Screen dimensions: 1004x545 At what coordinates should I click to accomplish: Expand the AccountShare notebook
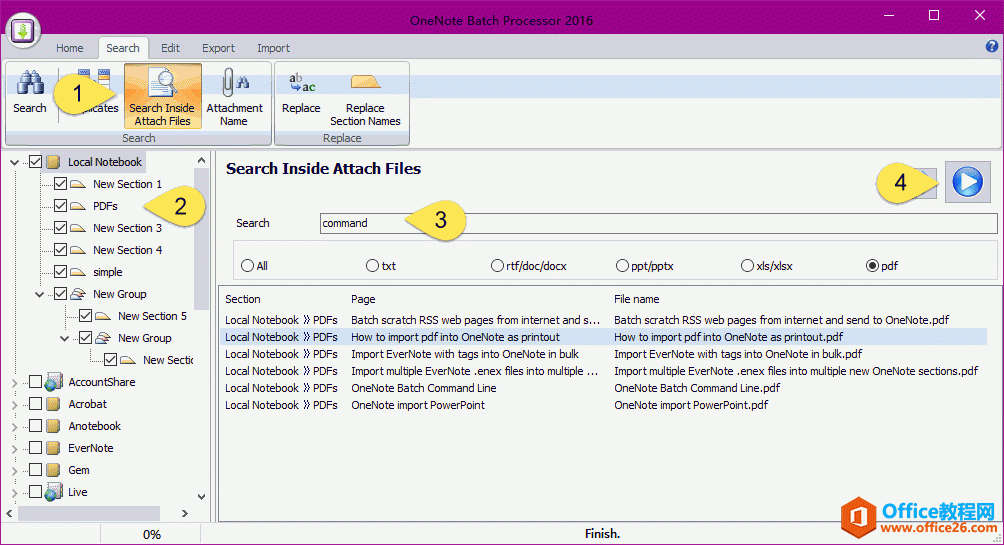click(x=15, y=383)
